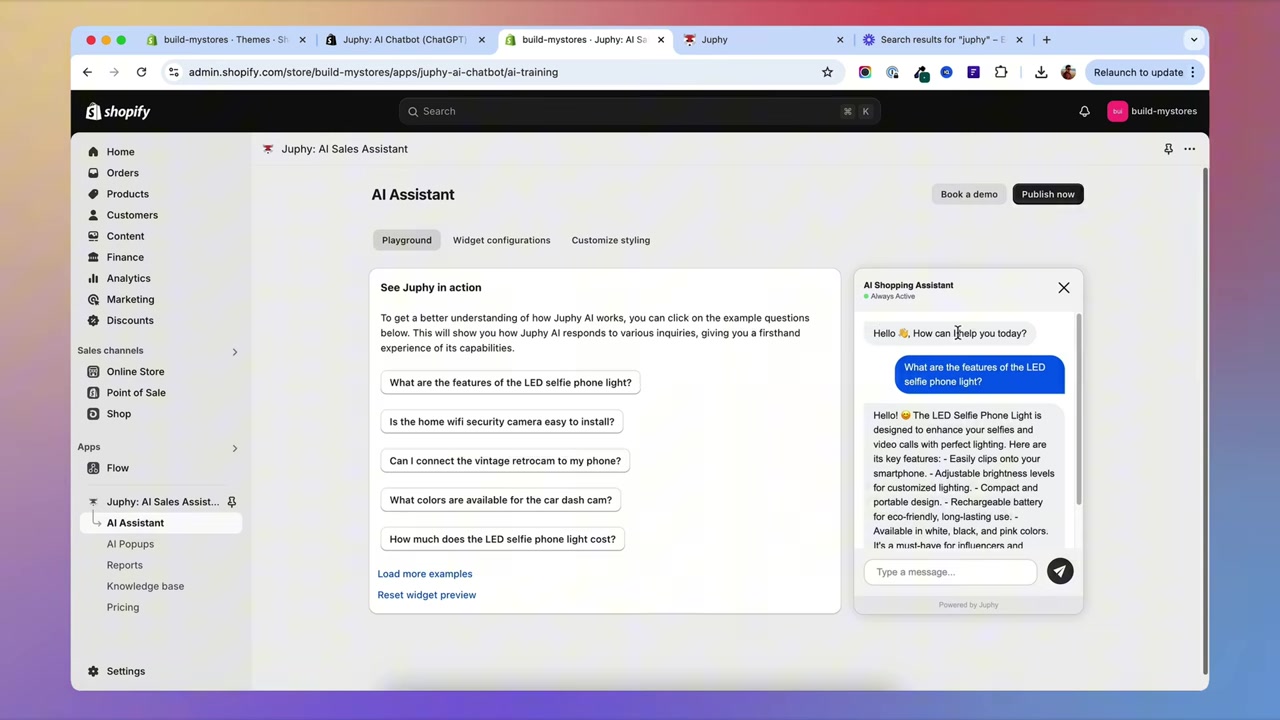Open the tab list dropdown arrow
The image size is (1280, 720).
click(1193, 40)
